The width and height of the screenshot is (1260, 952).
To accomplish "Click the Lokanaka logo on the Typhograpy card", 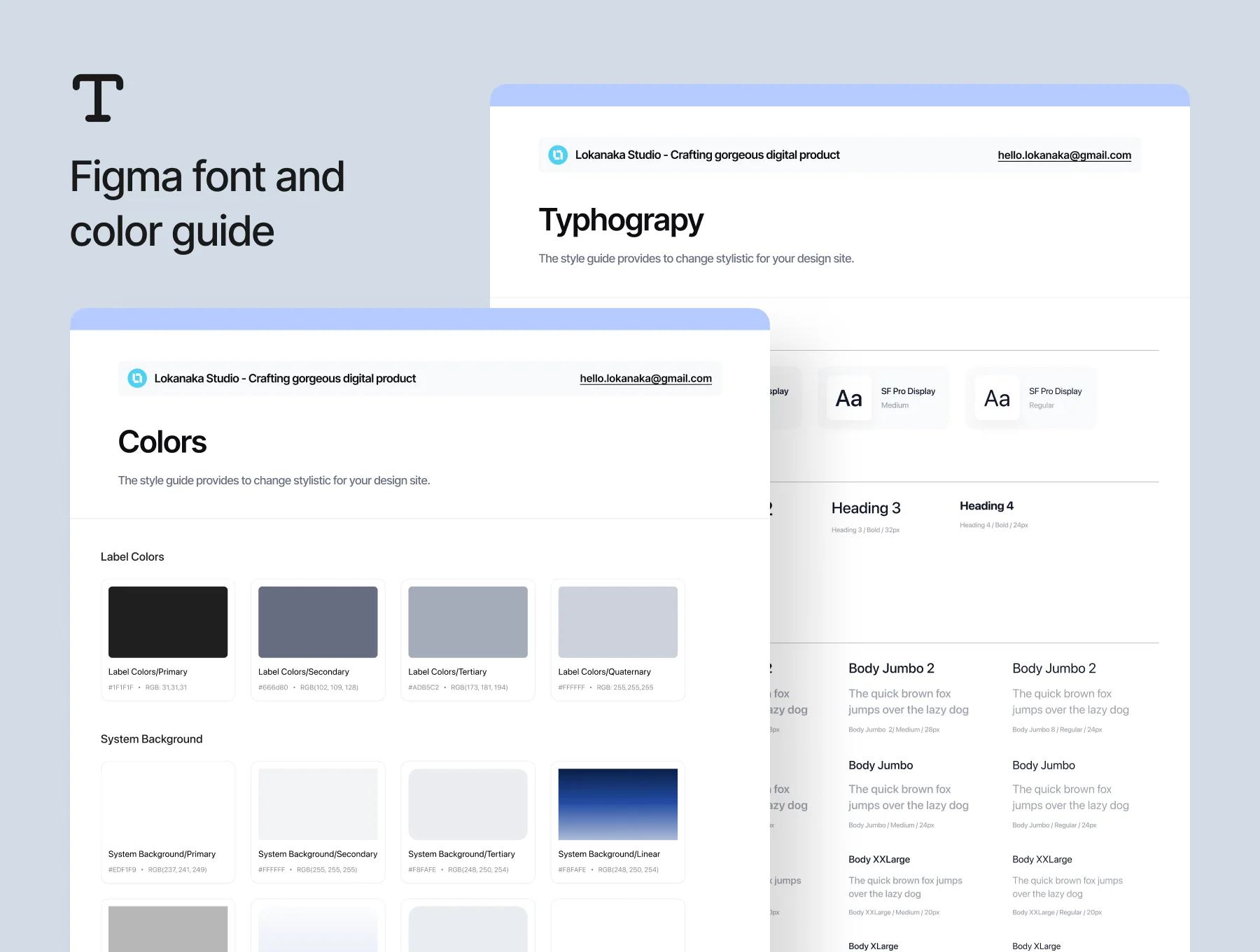I will [558, 155].
